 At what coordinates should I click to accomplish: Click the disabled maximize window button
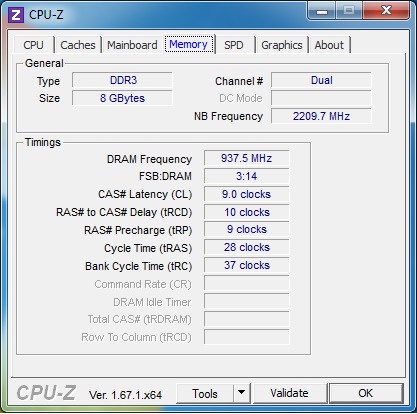[349, 11]
